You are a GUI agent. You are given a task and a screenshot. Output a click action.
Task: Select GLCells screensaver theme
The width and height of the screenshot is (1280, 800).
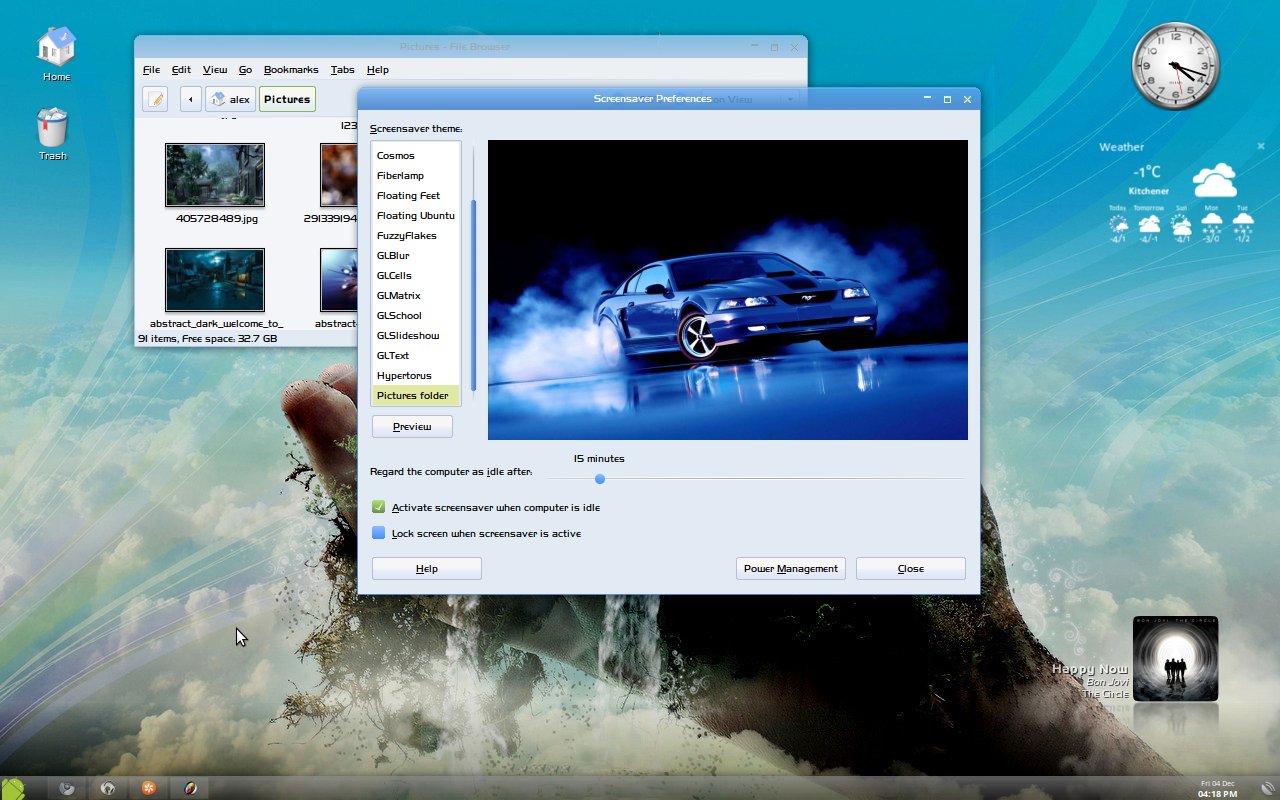[x=416, y=276]
